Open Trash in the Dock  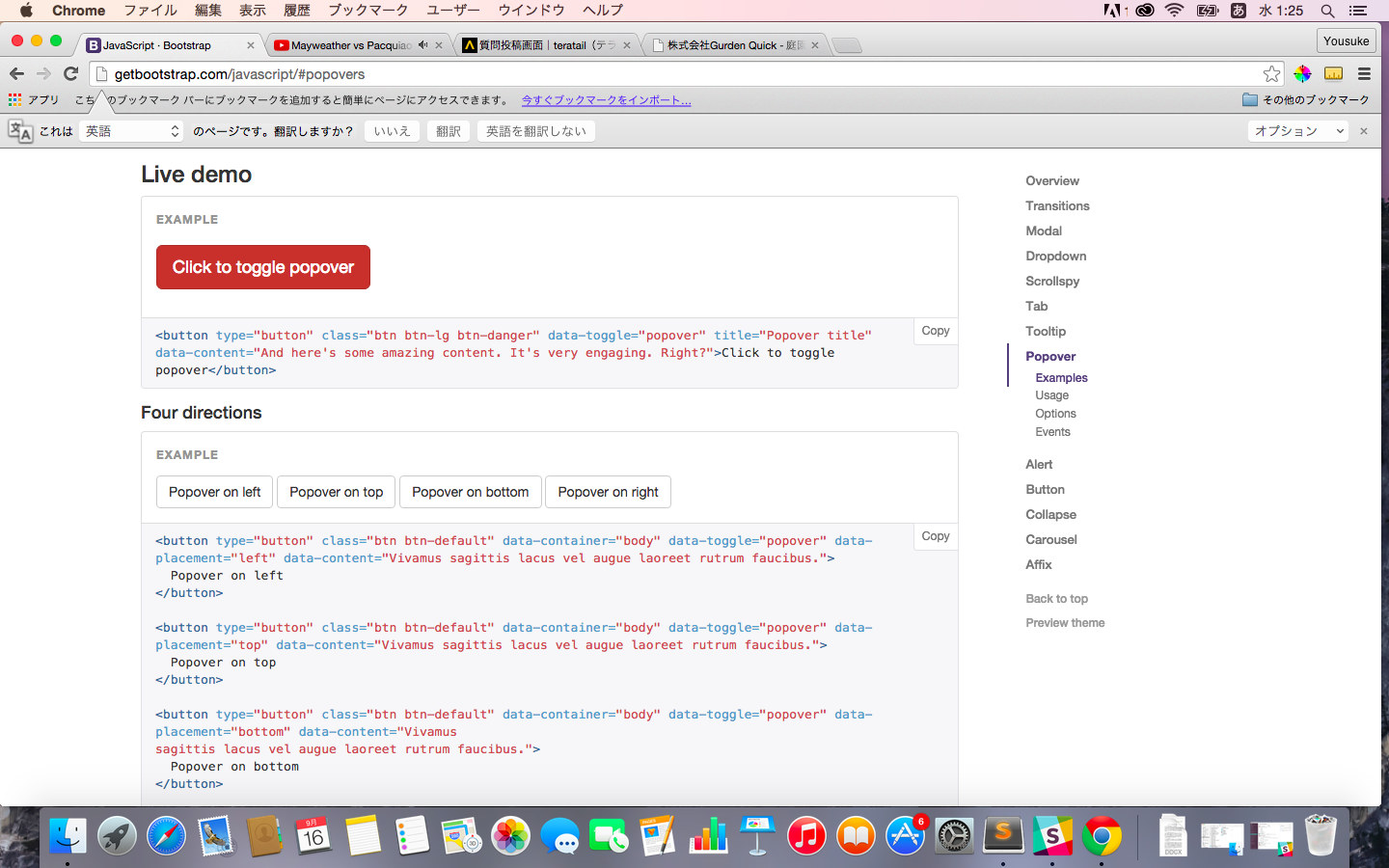[x=1321, y=835]
